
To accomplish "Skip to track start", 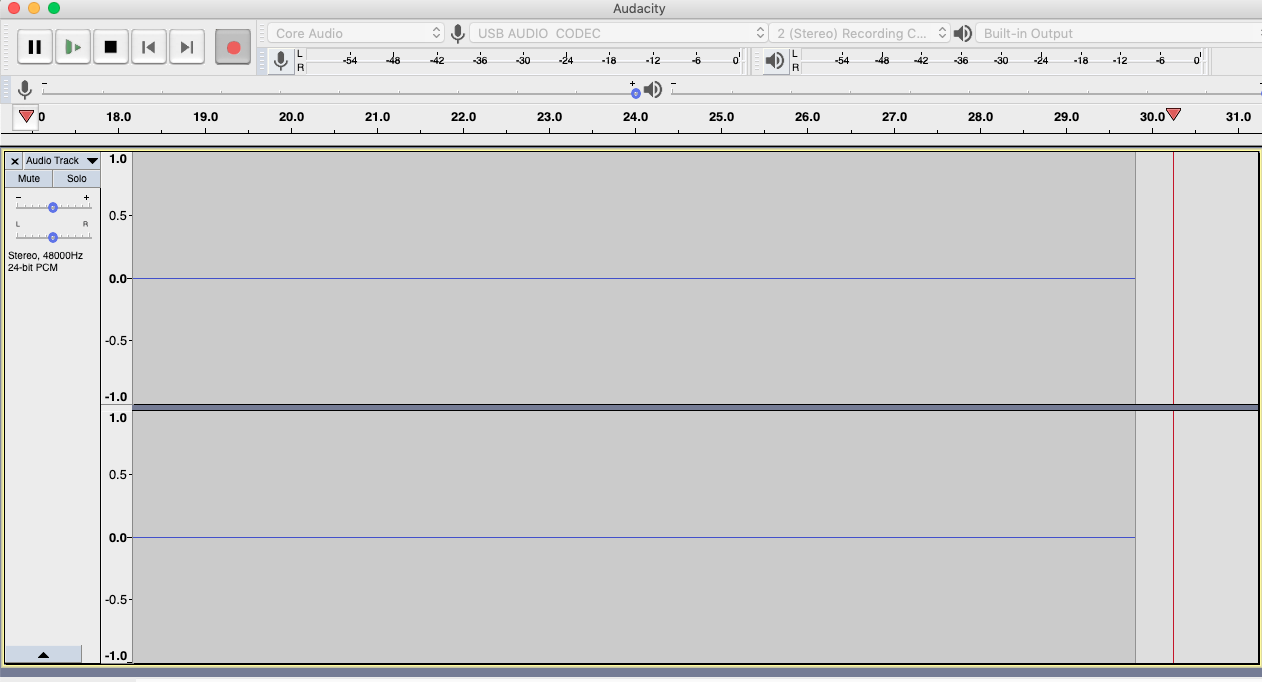I will pos(149,46).
